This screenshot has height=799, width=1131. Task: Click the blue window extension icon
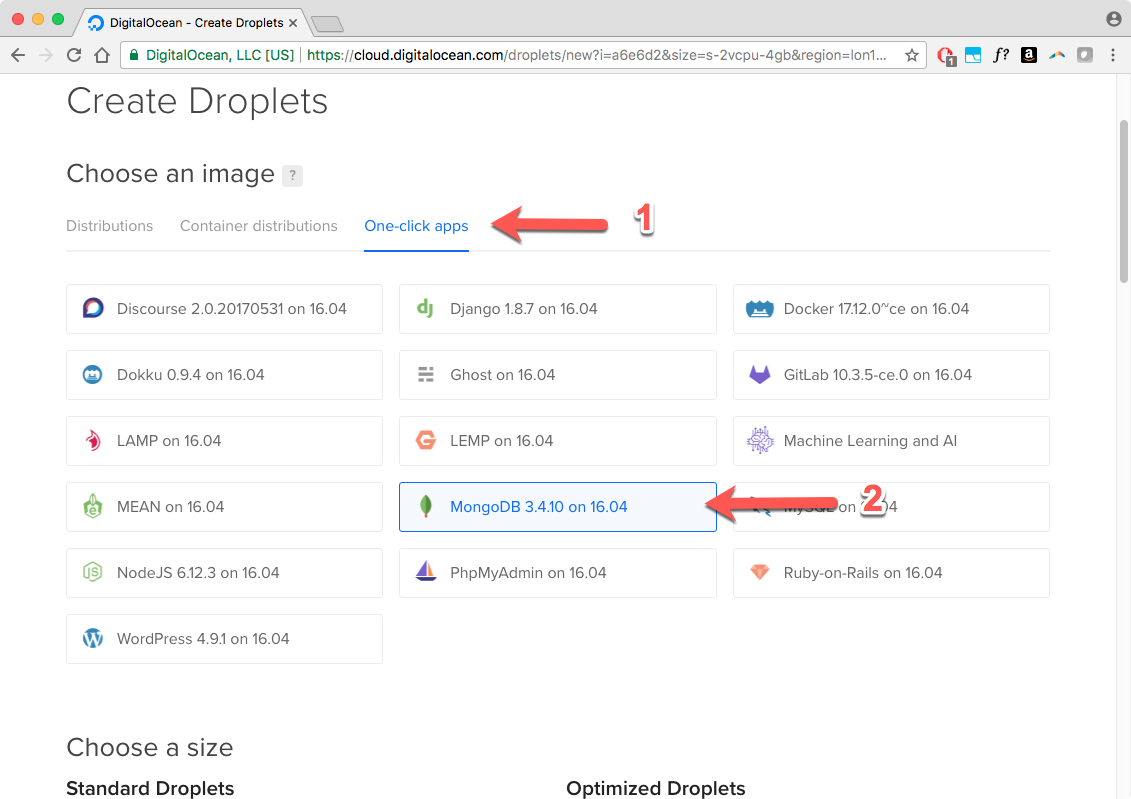click(x=973, y=55)
